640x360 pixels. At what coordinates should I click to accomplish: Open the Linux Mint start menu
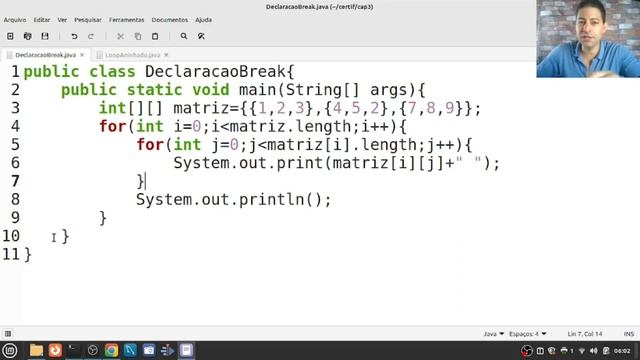[x=10, y=350]
